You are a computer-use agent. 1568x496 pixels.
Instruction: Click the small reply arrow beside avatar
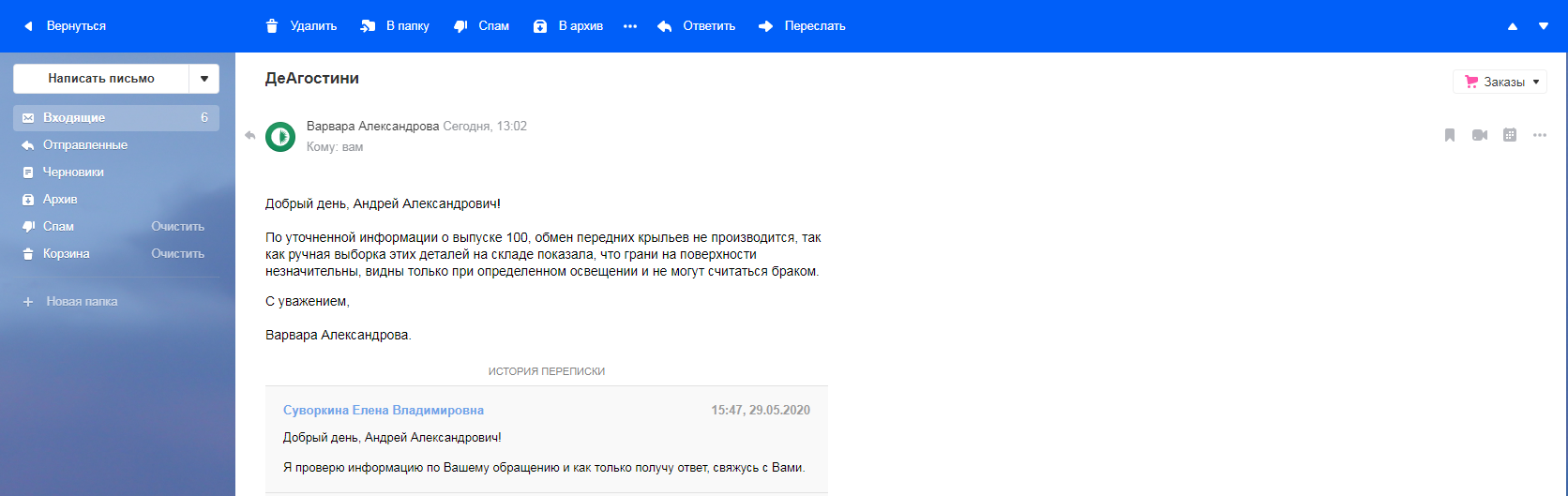pyautogui.click(x=250, y=135)
